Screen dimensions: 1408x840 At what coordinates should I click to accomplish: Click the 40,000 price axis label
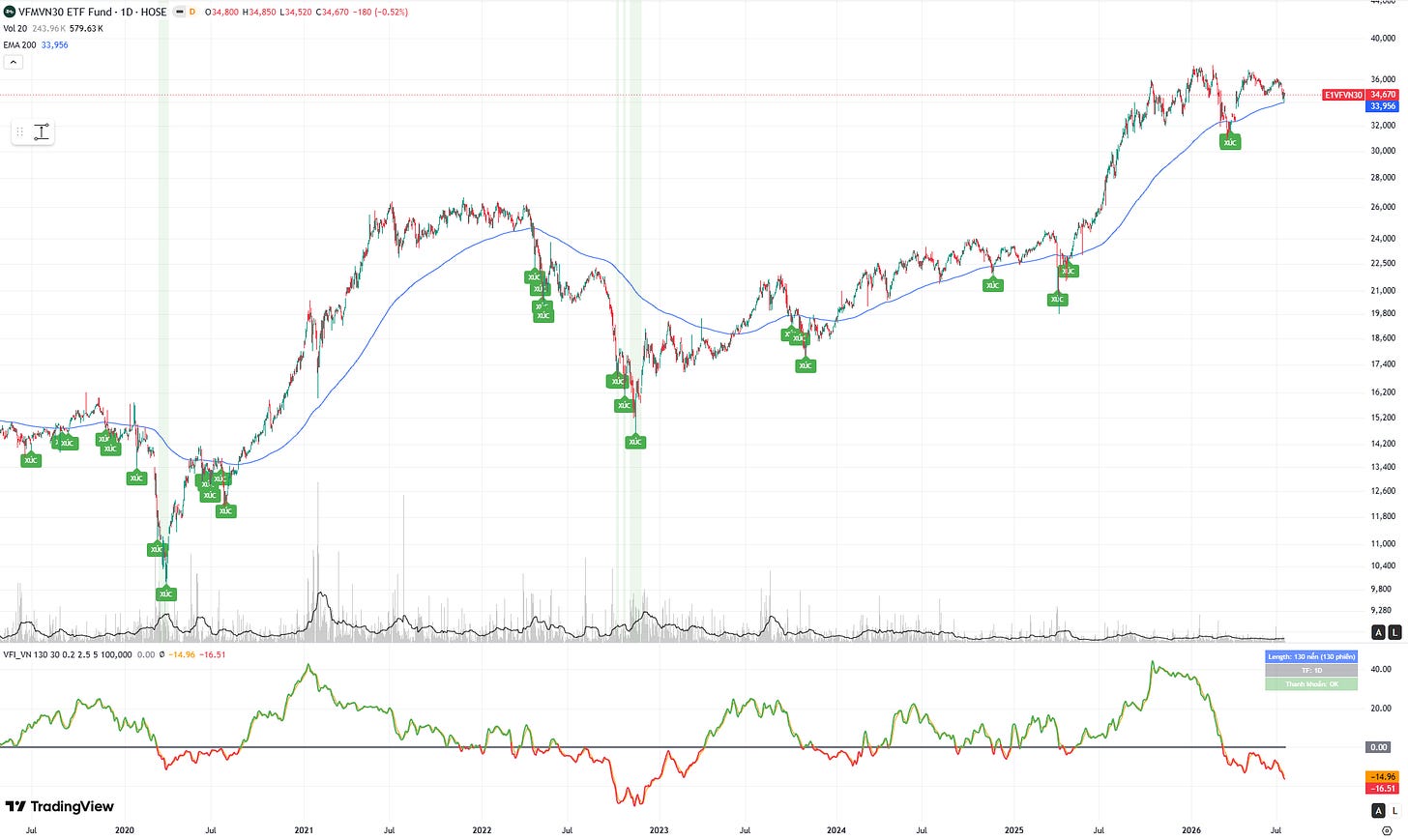pyautogui.click(x=1383, y=39)
